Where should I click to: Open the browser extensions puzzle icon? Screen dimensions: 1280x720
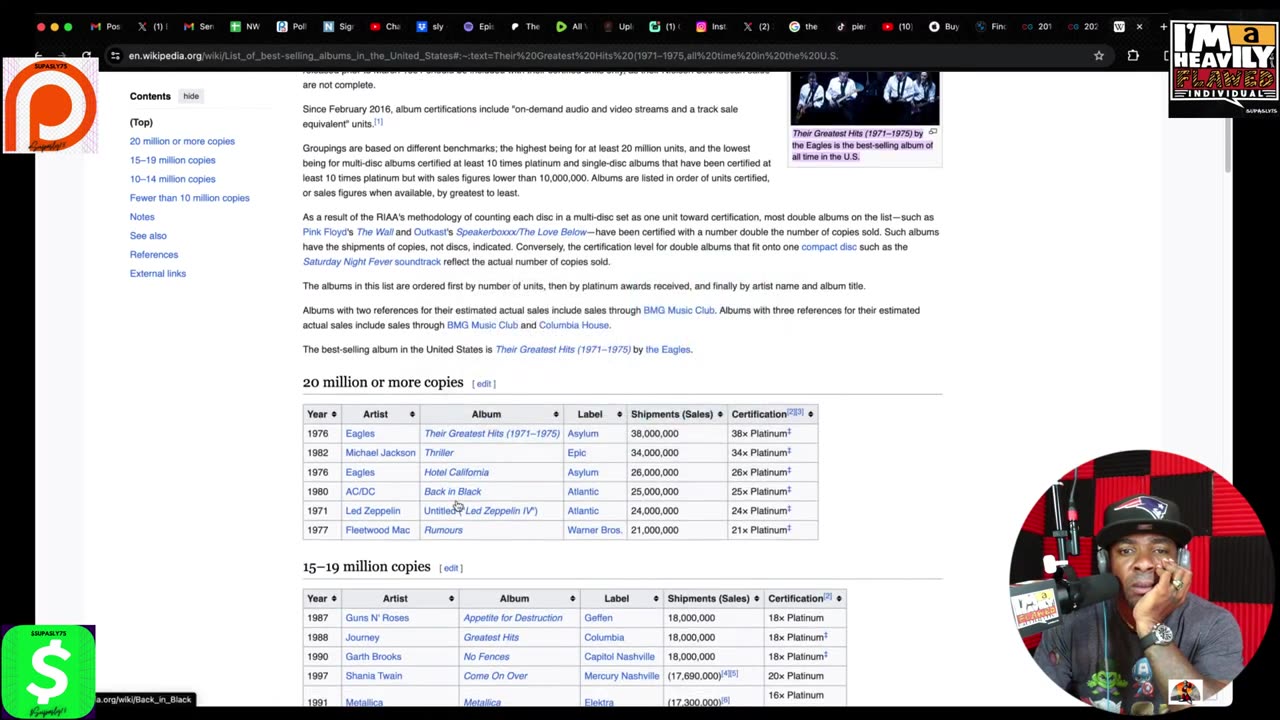(x=1133, y=56)
